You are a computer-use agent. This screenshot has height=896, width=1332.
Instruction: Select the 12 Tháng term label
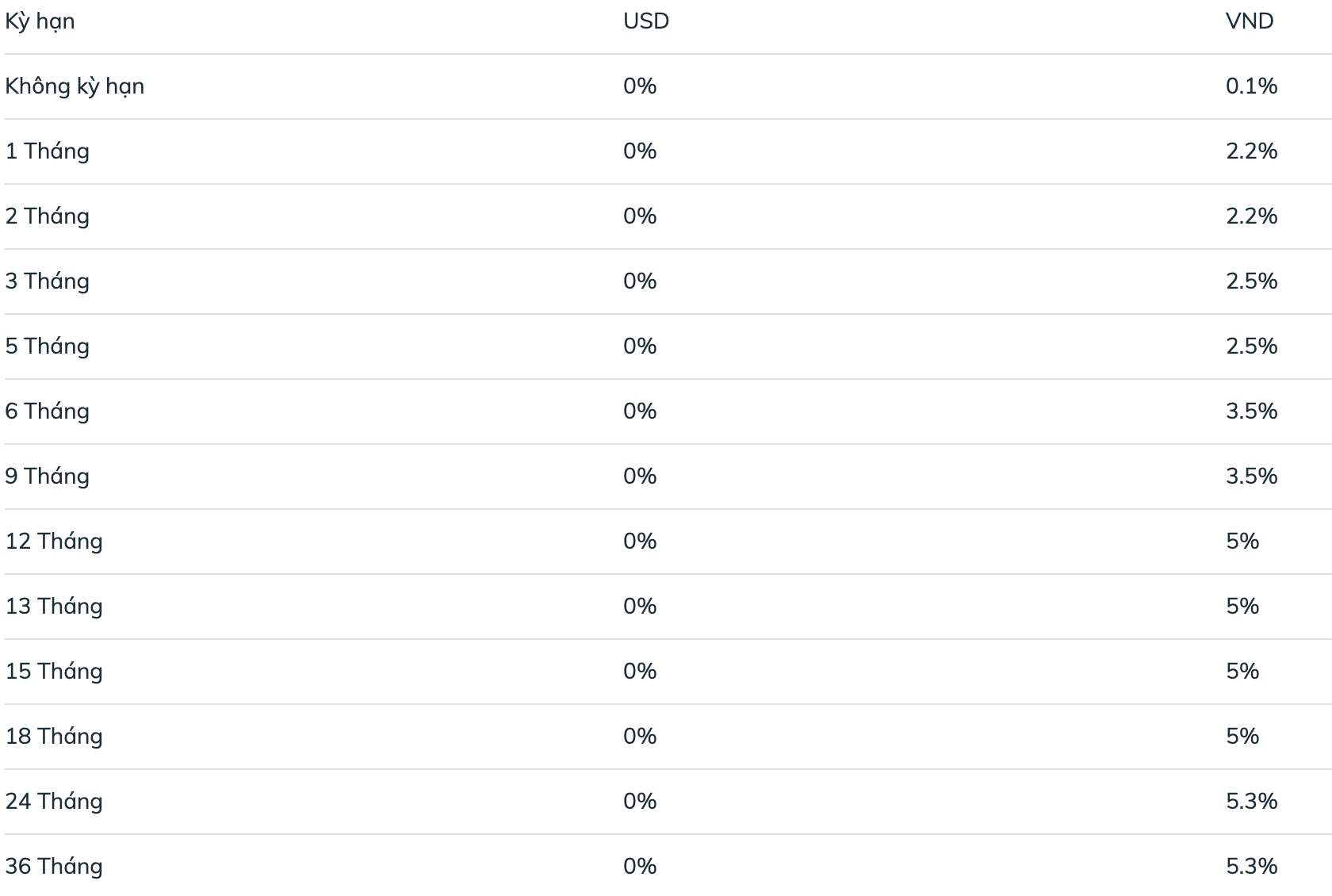(x=54, y=542)
